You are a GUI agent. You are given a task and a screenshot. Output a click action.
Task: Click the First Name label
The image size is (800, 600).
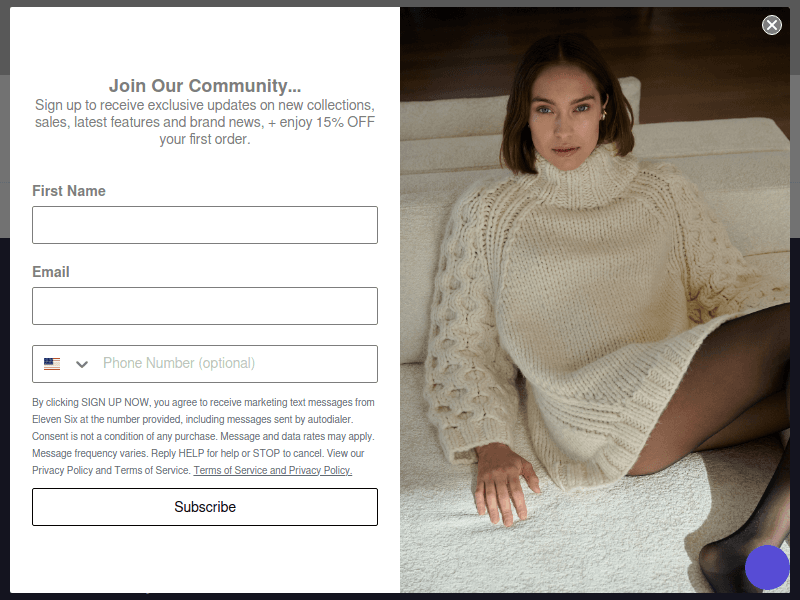coord(69,191)
